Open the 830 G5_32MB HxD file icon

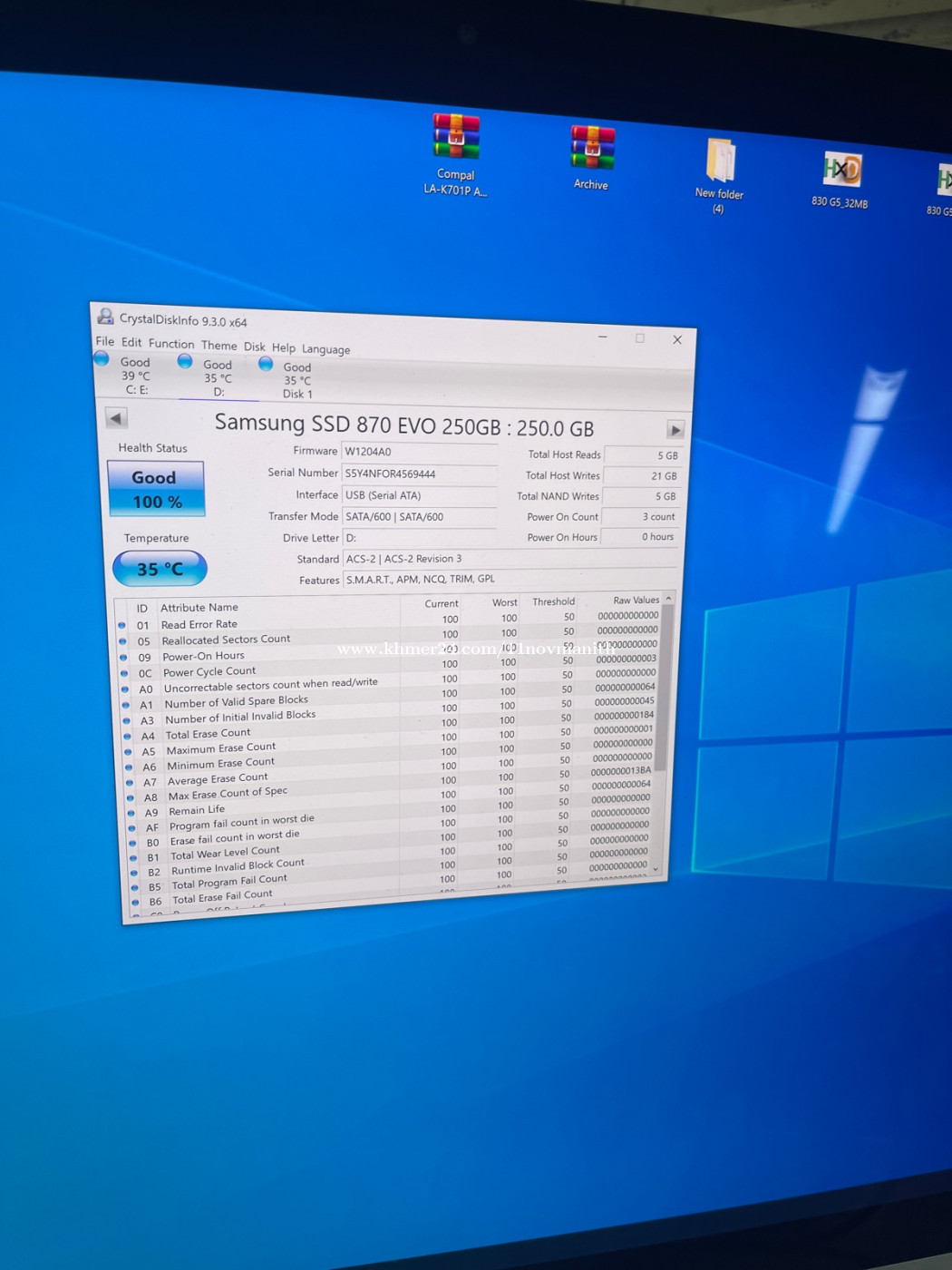point(840,180)
